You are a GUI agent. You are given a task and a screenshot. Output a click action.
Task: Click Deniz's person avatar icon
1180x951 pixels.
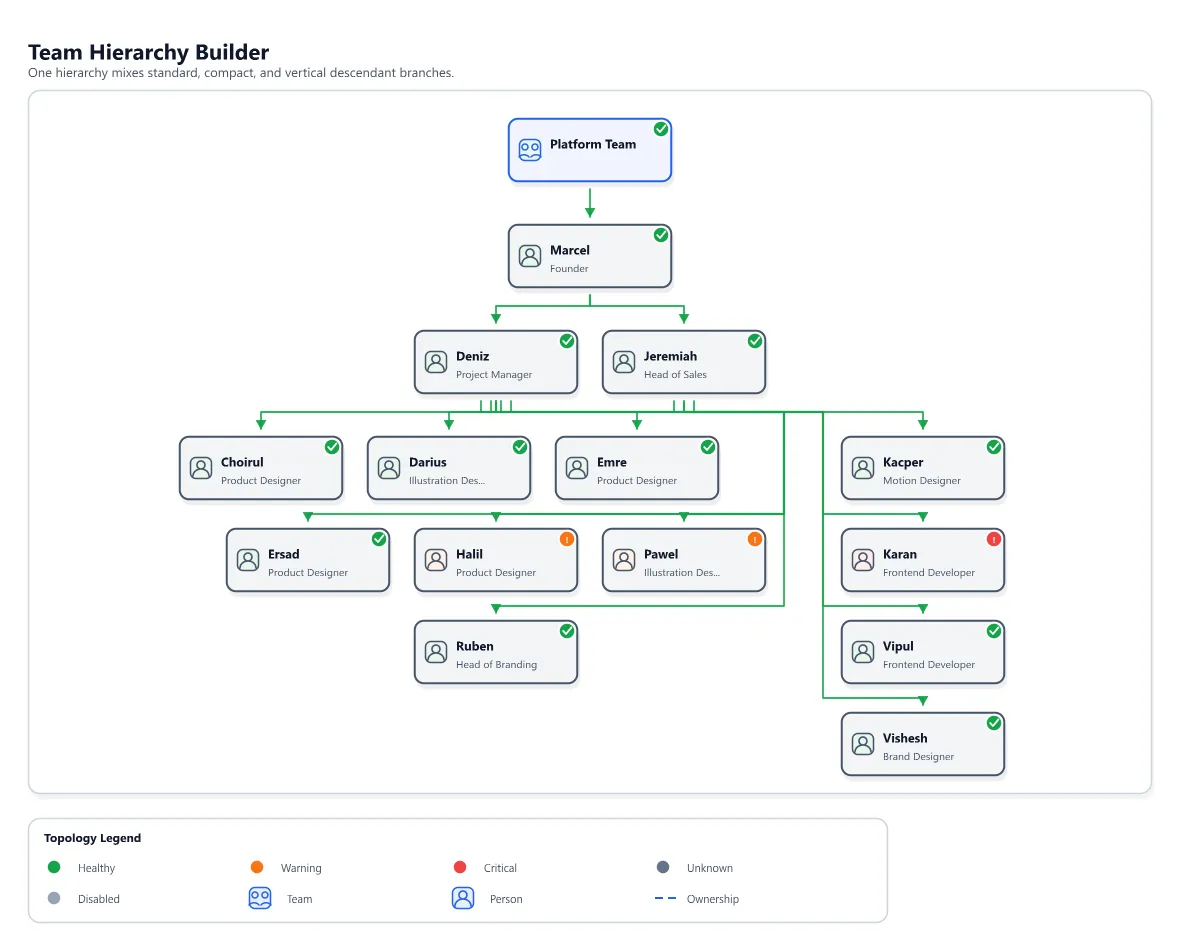(x=436, y=362)
